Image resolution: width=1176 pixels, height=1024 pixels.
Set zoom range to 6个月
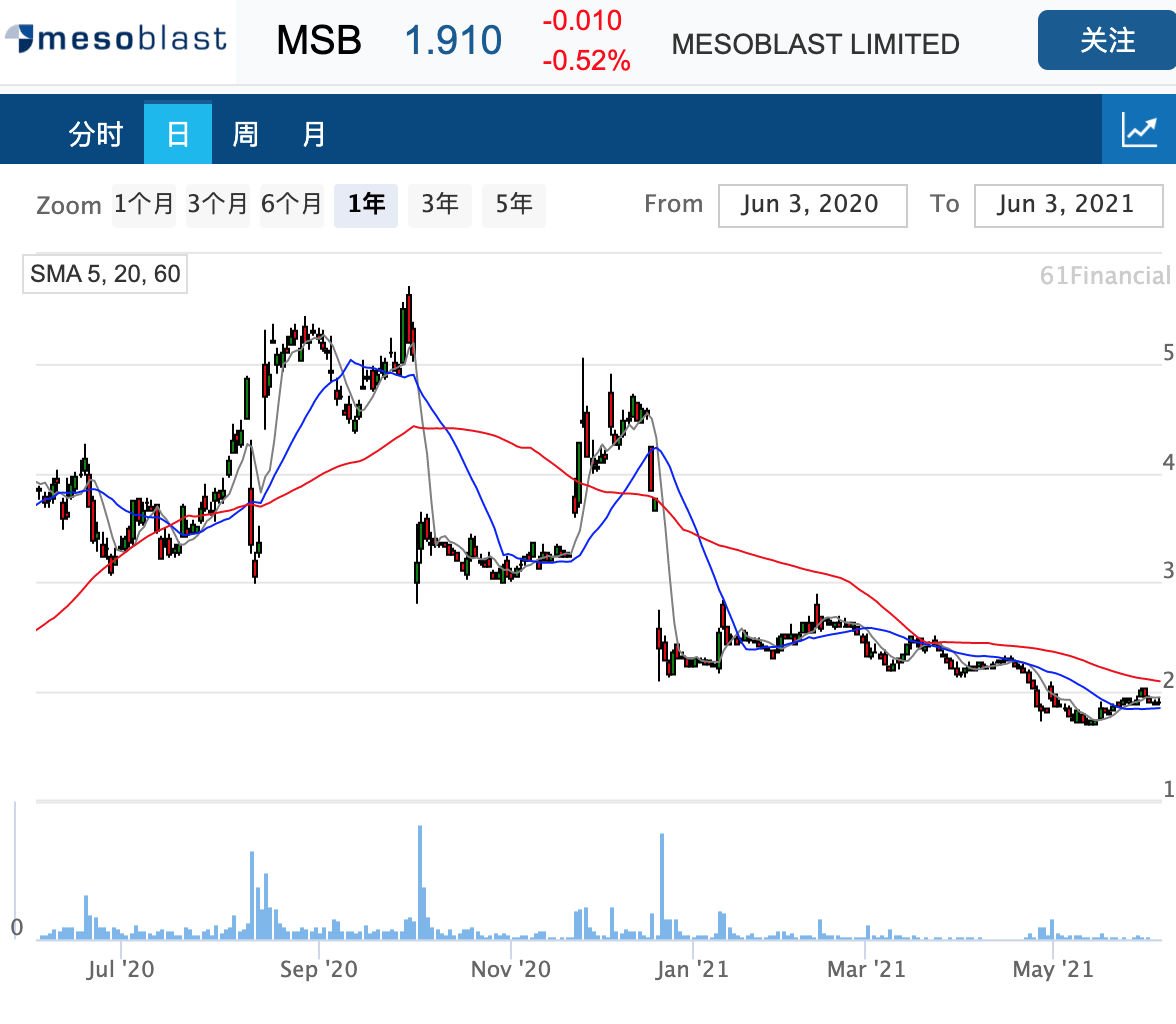[292, 204]
